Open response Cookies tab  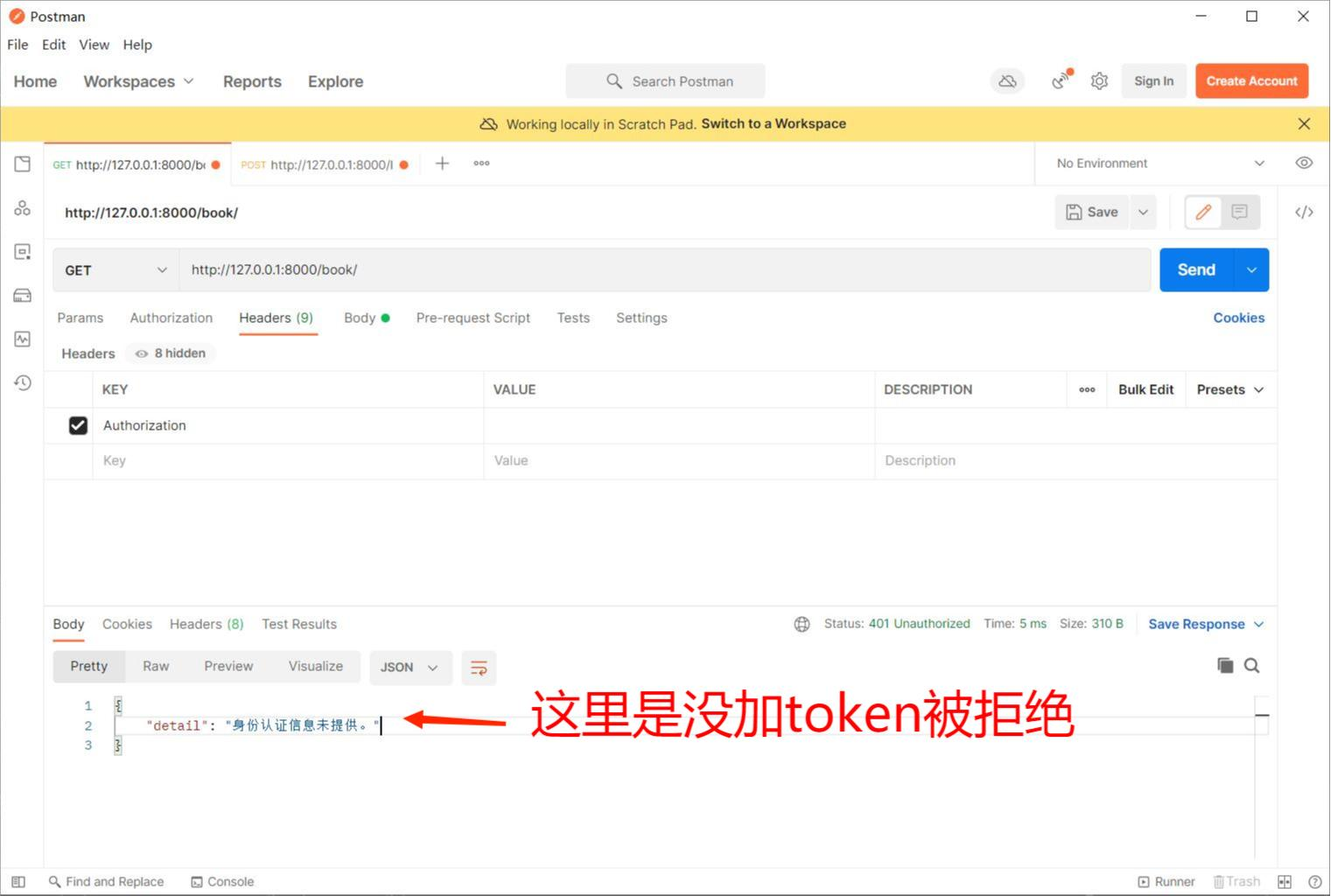pos(127,624)
